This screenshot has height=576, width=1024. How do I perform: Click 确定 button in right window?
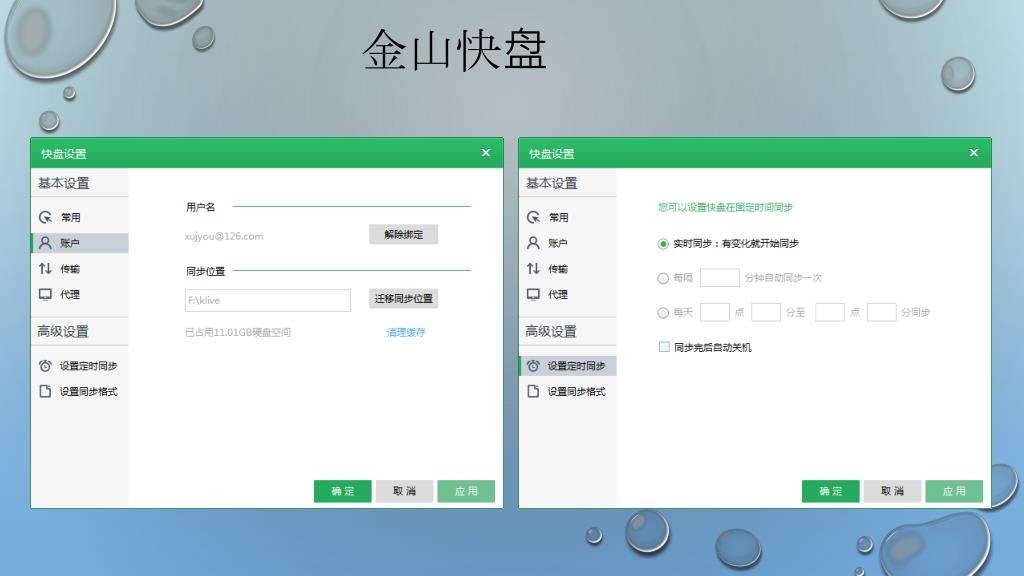tap(830, 491)
